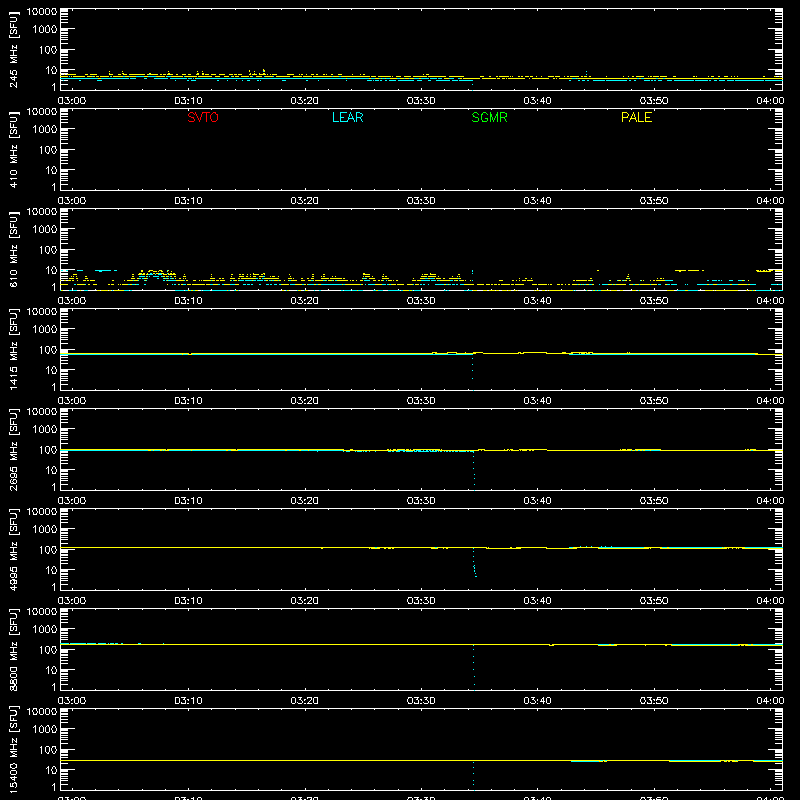
Task: Click the green SGMR station legend label
Action: (x=489, y=117)
